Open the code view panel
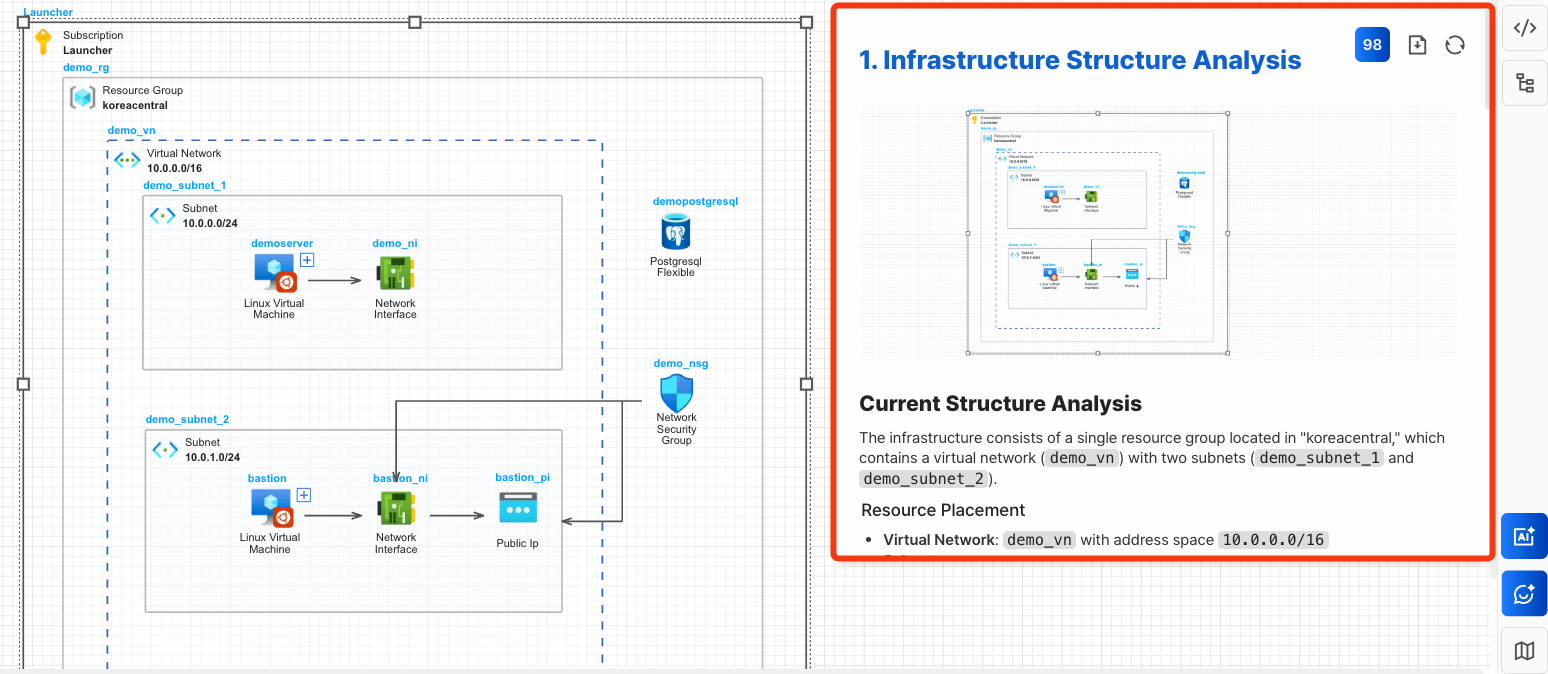Screen dimensions: 1548x674 [1524, 29]
